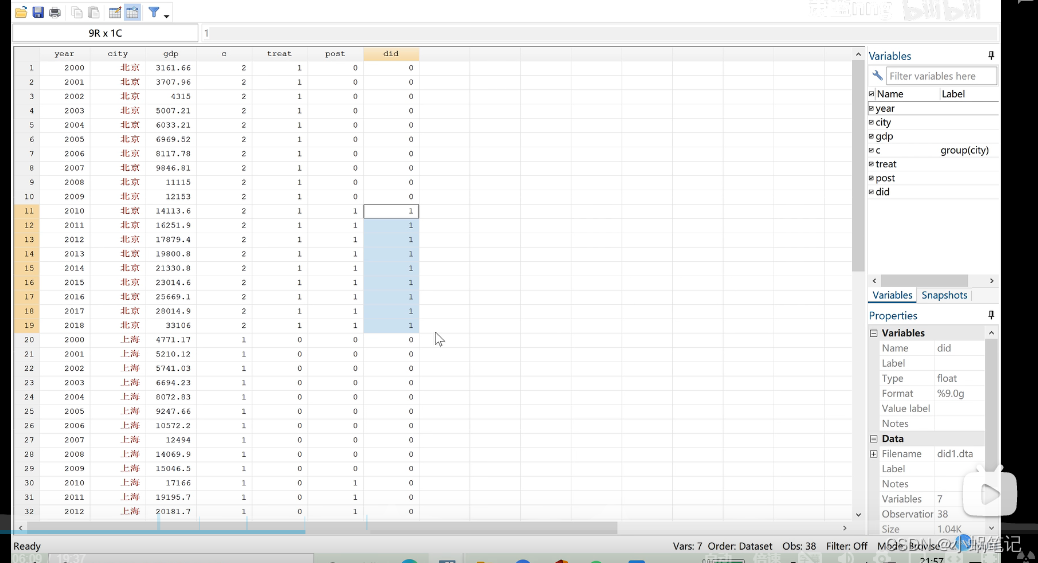This screenshot has height=563, width=1038.
Task: Click the horizontal scrollbar thumb of the data grid
Action: [x=322, y=528]
